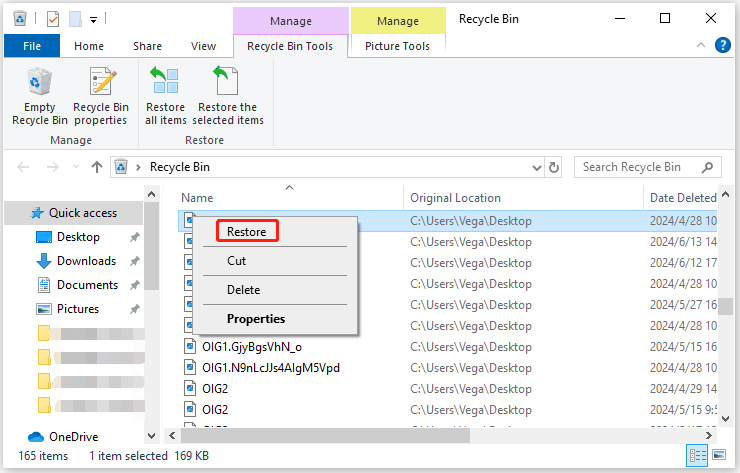The image size is (740, 473).
Task: Click the 2024/5/27 date deleted cell
Action: click(x=683, y=304)
